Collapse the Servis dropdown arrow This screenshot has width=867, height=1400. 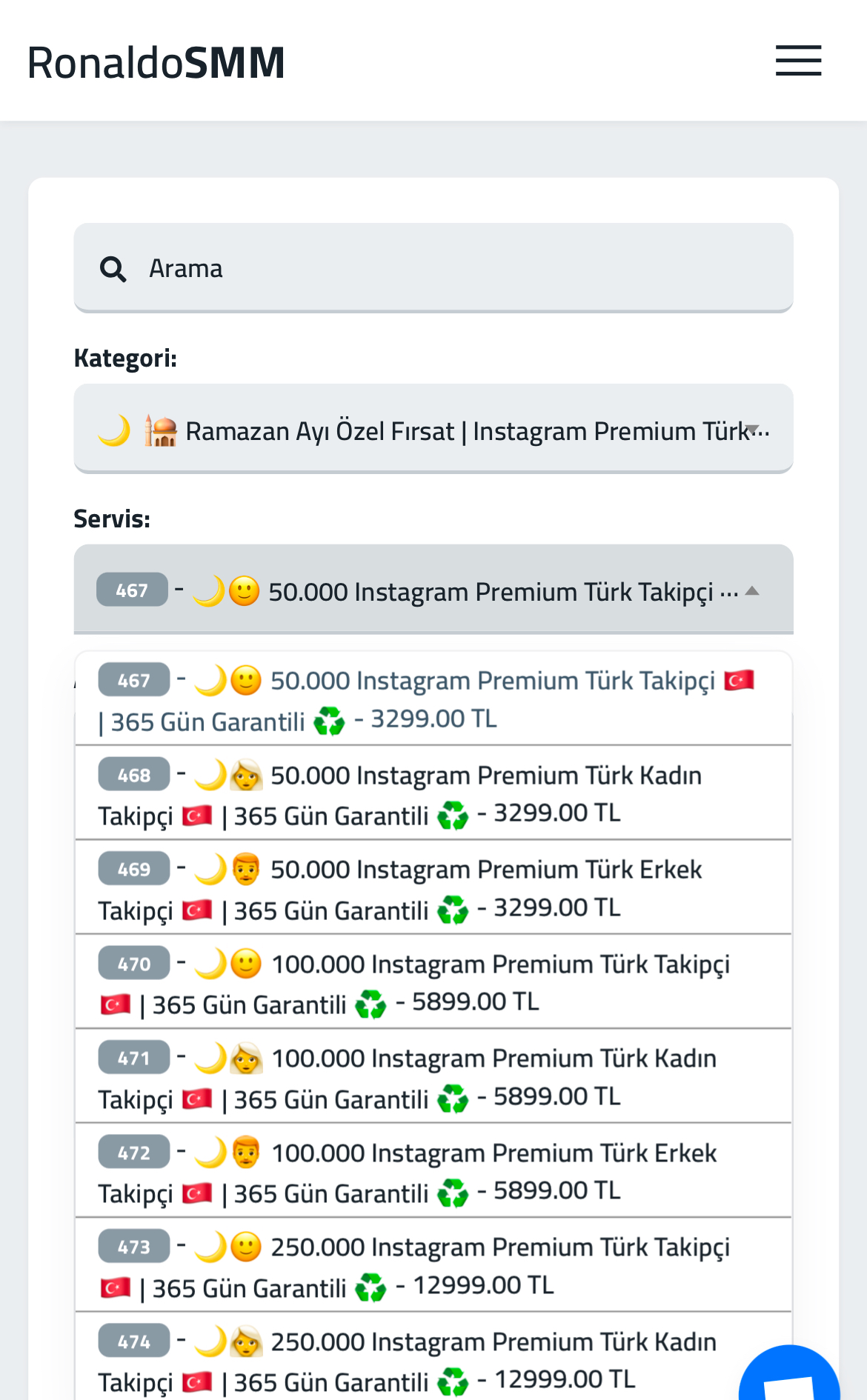(752, 591)
